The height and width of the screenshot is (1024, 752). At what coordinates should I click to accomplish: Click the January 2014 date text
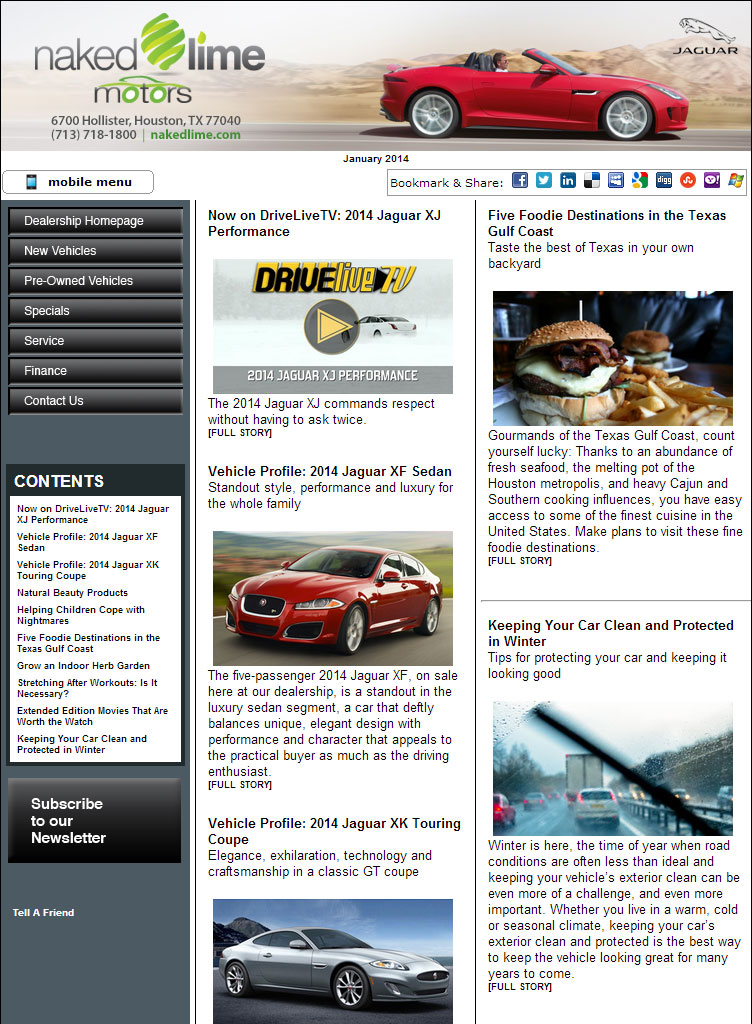pyautogui.click(x=376, y=159)
